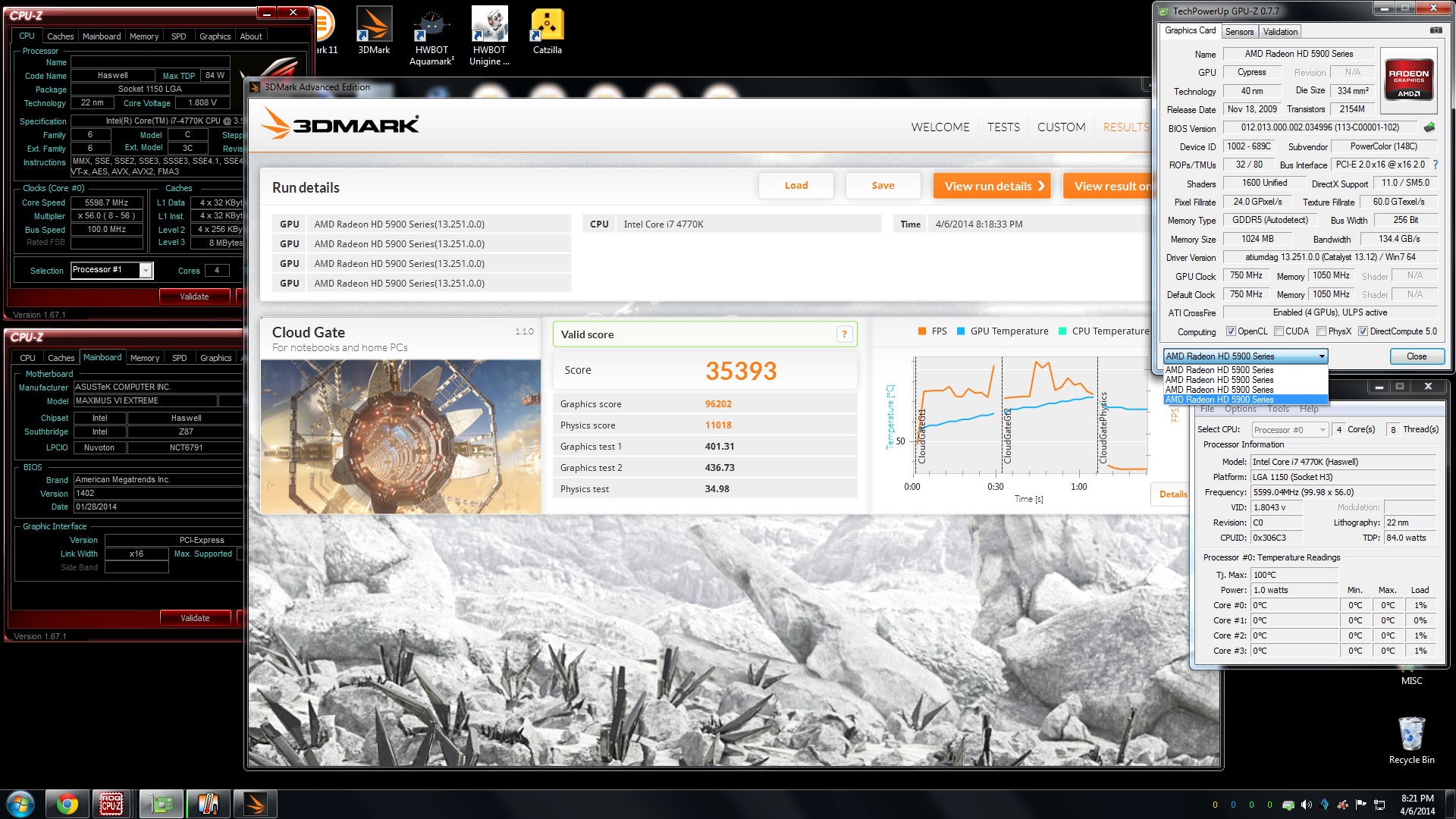Viewport: 1456px width, 819px height.
Task: Open CPU-Z Processor #1 selection dropdown
Action: click(x=111, y=270)
